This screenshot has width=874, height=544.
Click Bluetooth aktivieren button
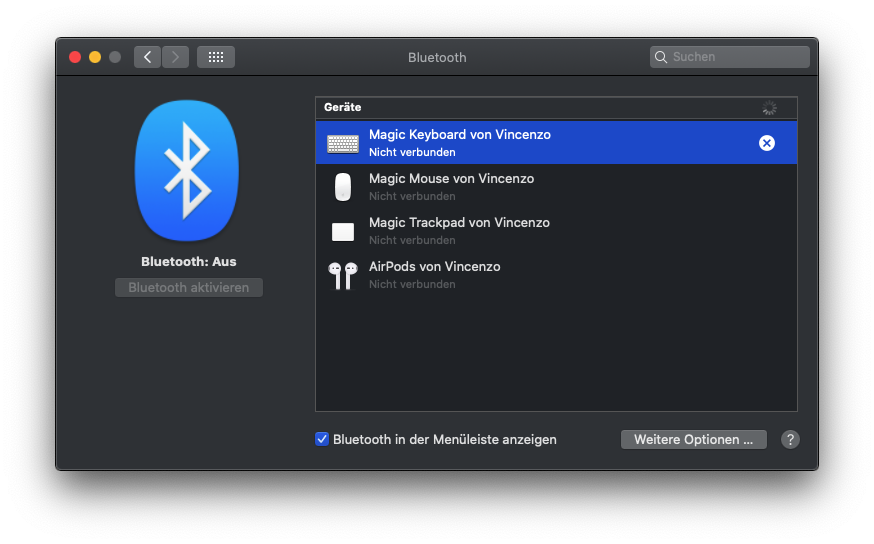(x=188, y=288)
